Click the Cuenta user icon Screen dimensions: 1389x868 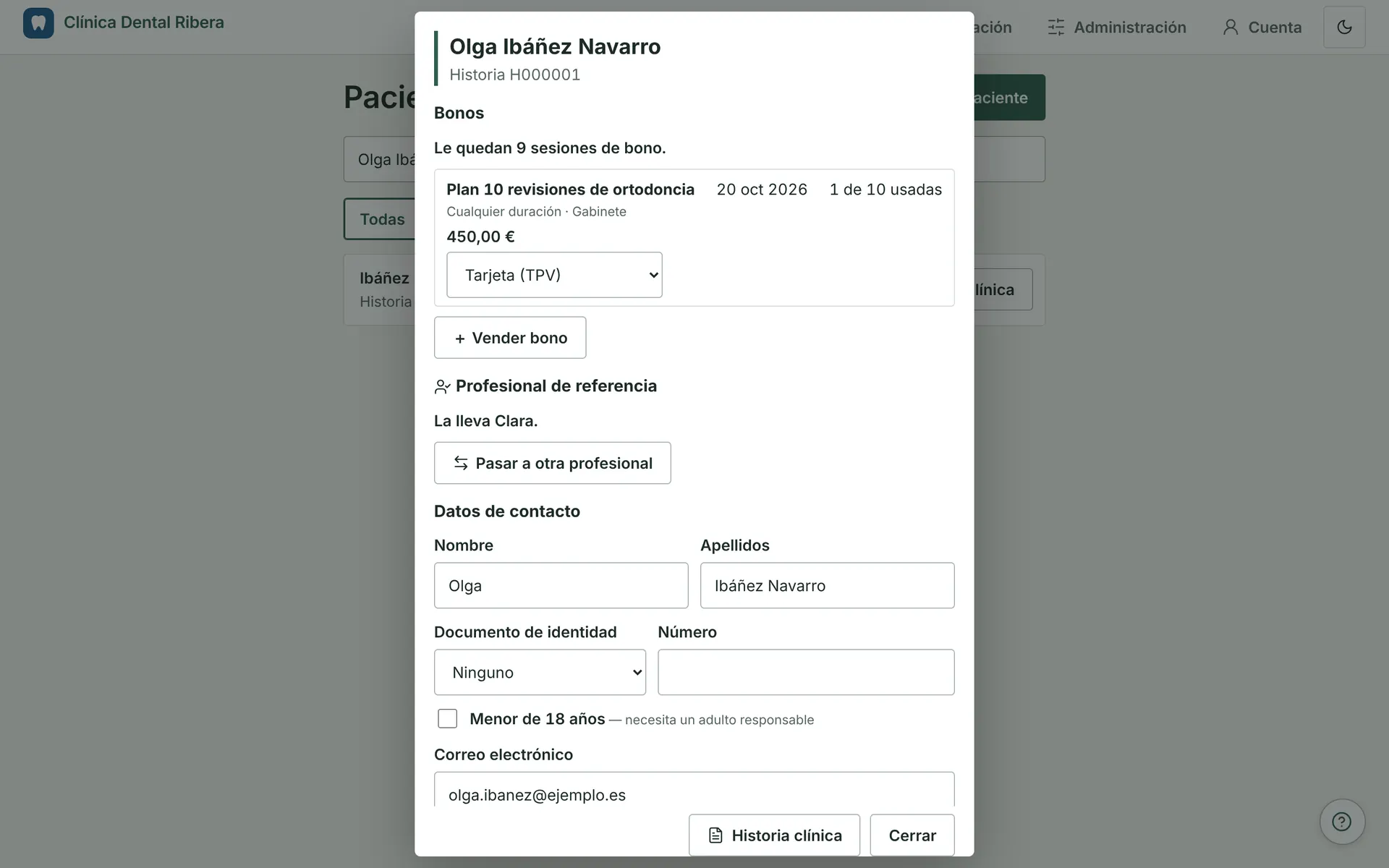[1231, 27]
